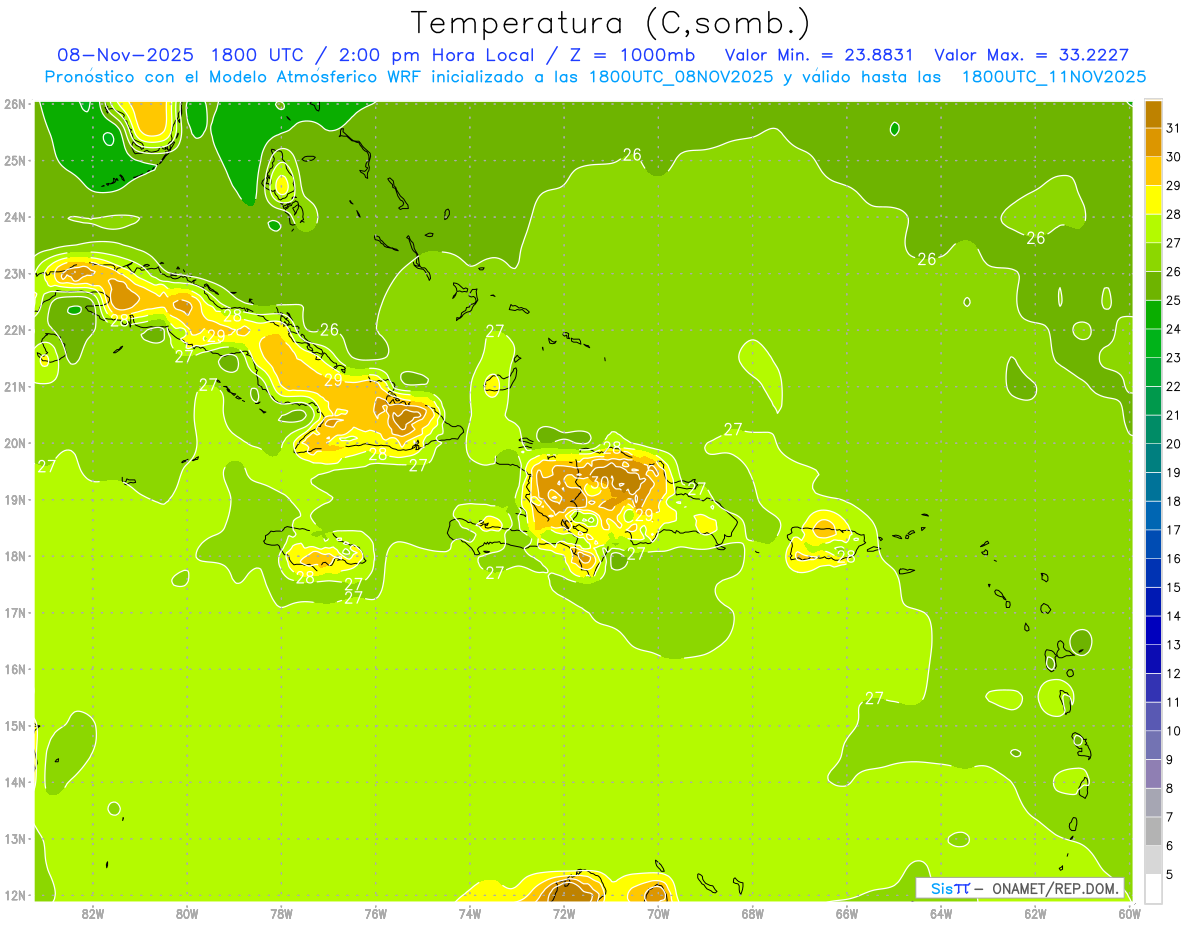1200x927 pixels.
Task: Click the longitude axis label "82W"
Action: tap(92, 913)
